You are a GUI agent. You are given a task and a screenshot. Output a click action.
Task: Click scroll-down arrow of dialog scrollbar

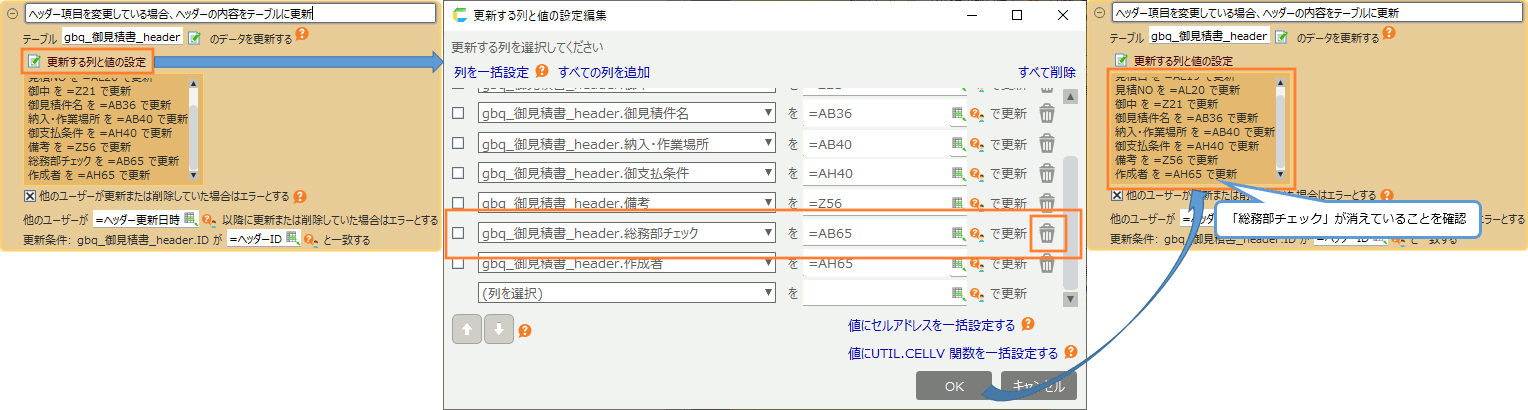tap(1070, 299)
